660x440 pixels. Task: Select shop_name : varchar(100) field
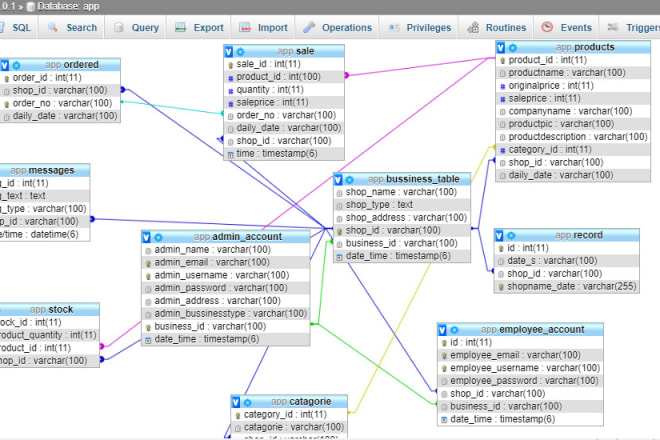402,192
